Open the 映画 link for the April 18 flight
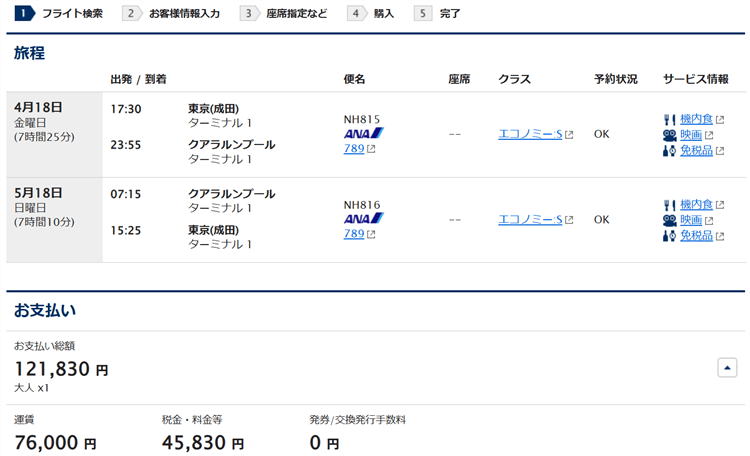750x456 pixels. (x=690, y=135)
